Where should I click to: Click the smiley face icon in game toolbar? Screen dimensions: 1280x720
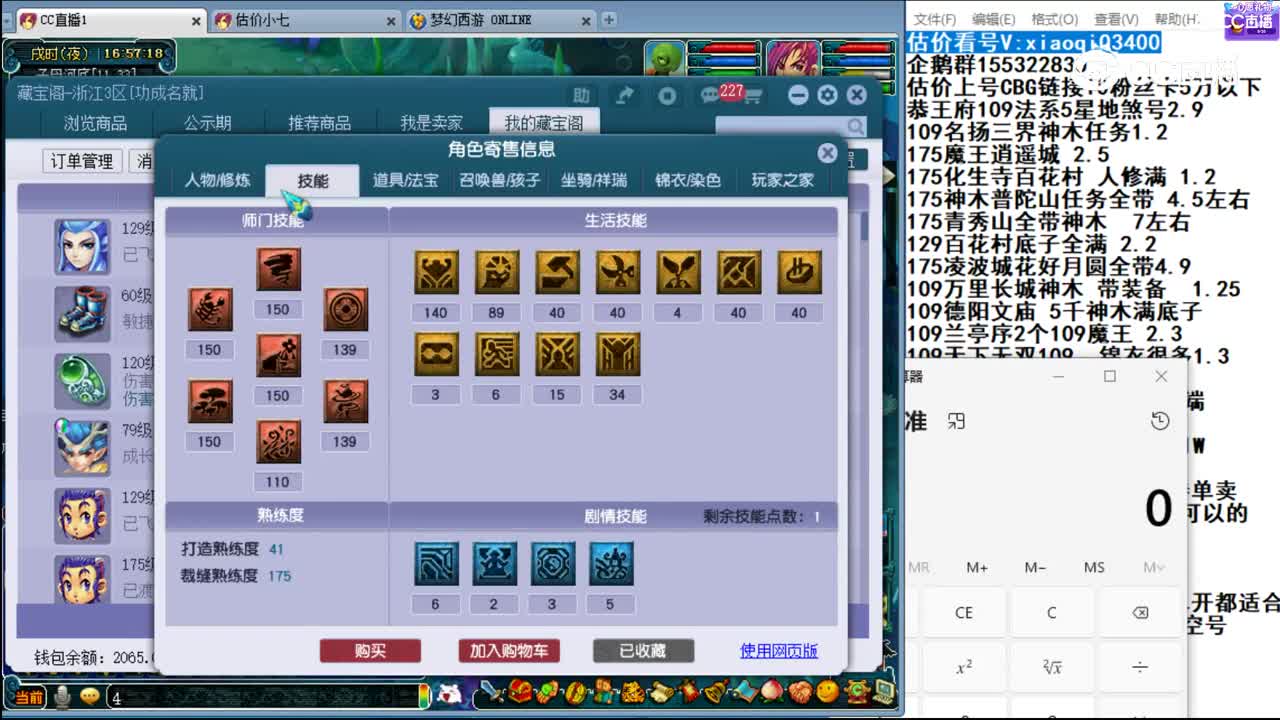tap(827, 692)
